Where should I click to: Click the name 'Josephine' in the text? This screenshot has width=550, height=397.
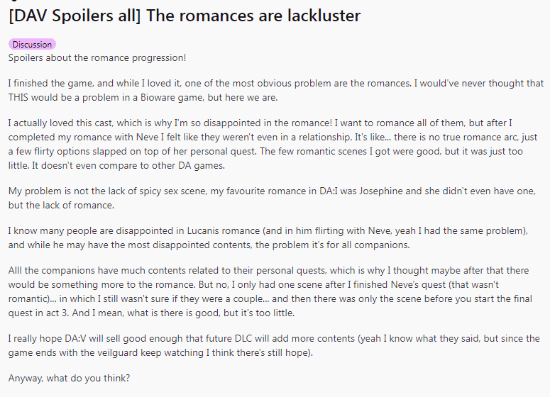click(380, 191)
